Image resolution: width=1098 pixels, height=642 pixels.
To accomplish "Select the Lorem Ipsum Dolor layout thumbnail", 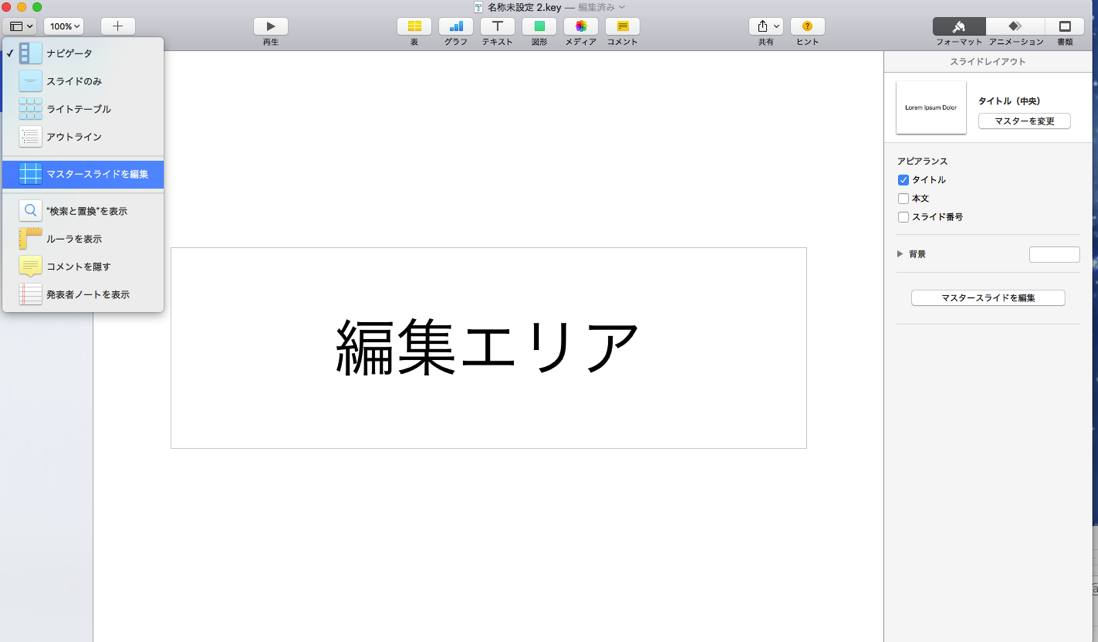I will [931, 108].
